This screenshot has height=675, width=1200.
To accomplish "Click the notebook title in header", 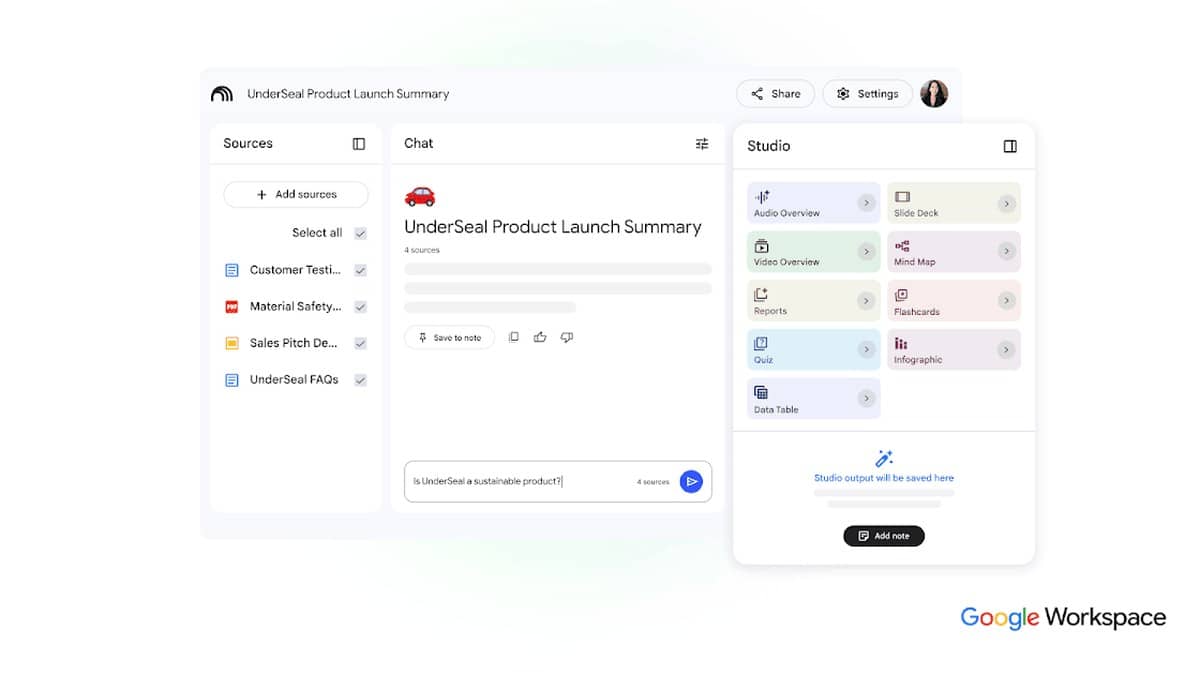I will coord(348,94).
